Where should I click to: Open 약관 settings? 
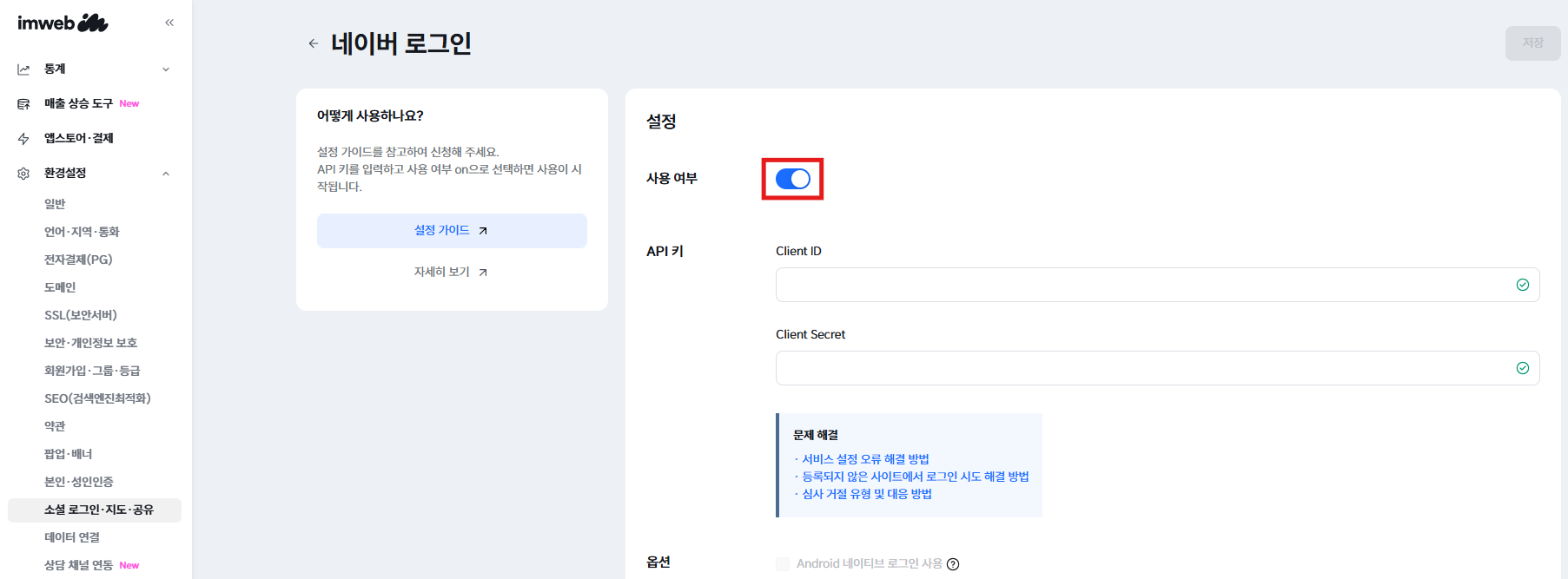click(55, 426)
